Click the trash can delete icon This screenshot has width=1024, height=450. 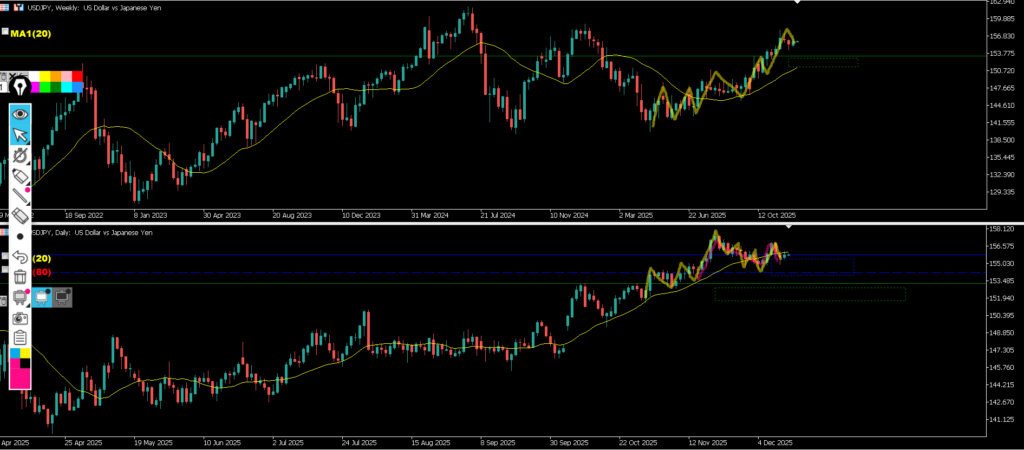20,277
